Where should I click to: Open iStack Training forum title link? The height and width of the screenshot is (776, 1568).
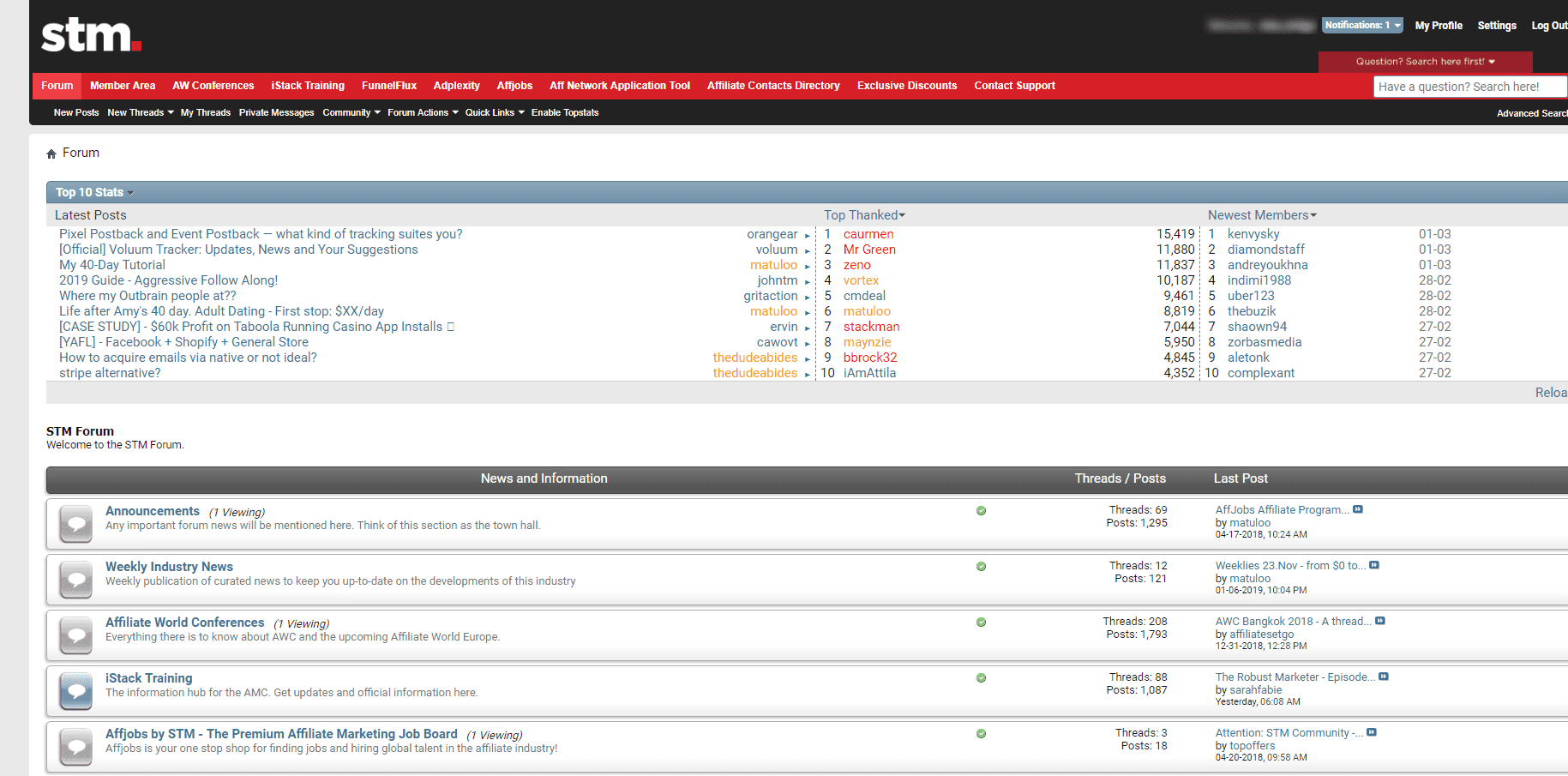pyautogui.click(x=149, y=678)
